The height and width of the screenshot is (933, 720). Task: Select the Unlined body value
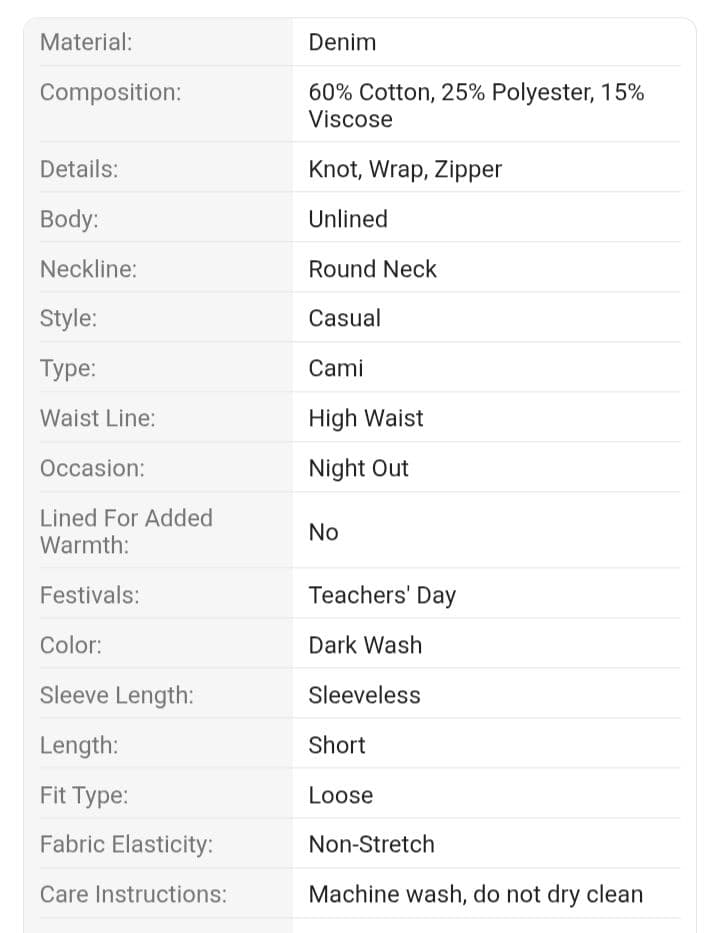(348, 219)
